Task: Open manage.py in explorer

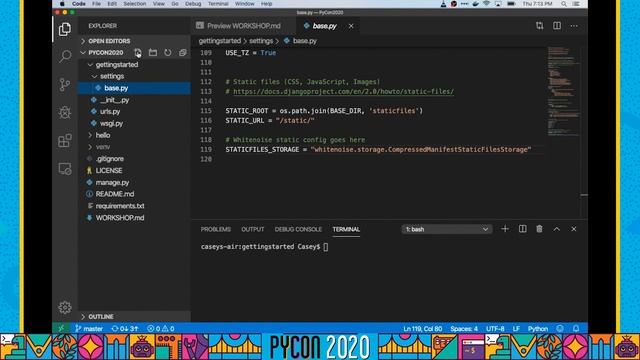Action: 112,182
